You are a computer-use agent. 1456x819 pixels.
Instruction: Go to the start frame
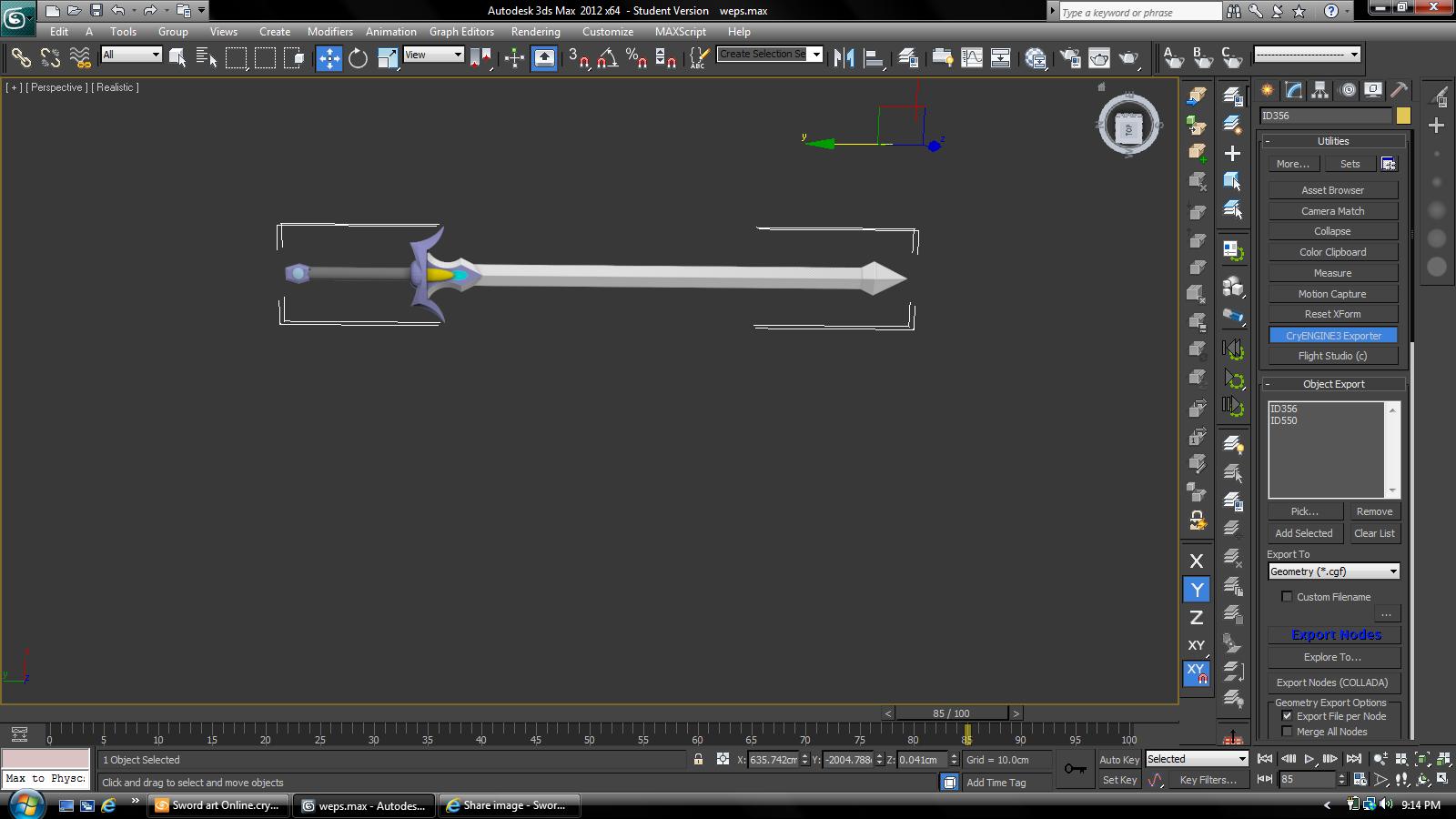[x=1265, y=759]
